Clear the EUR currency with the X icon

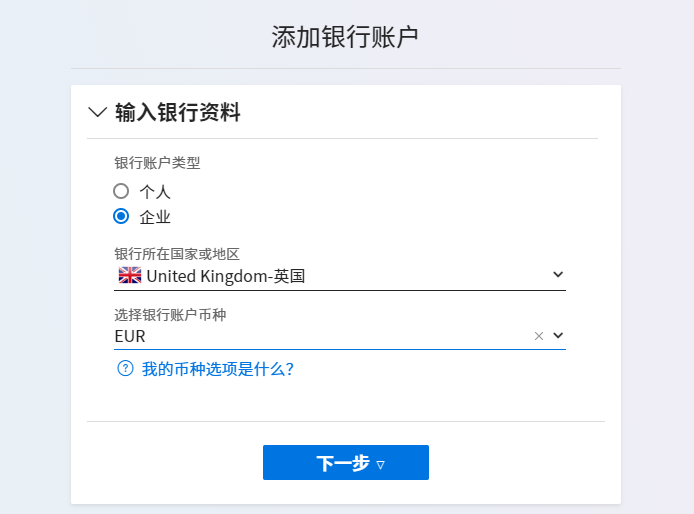(539, 336)
